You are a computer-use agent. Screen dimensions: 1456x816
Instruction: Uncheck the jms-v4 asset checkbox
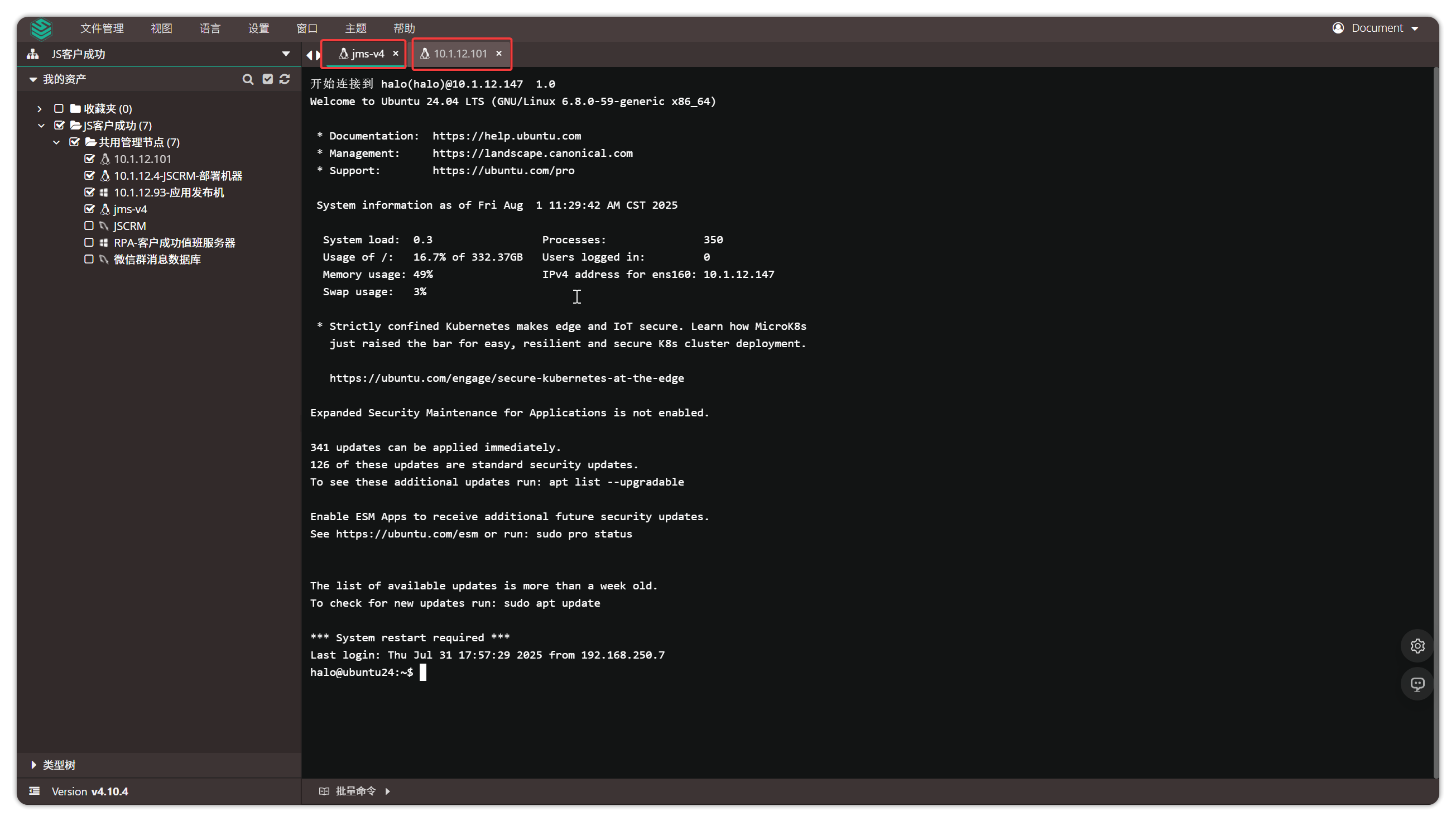point(89,209)
